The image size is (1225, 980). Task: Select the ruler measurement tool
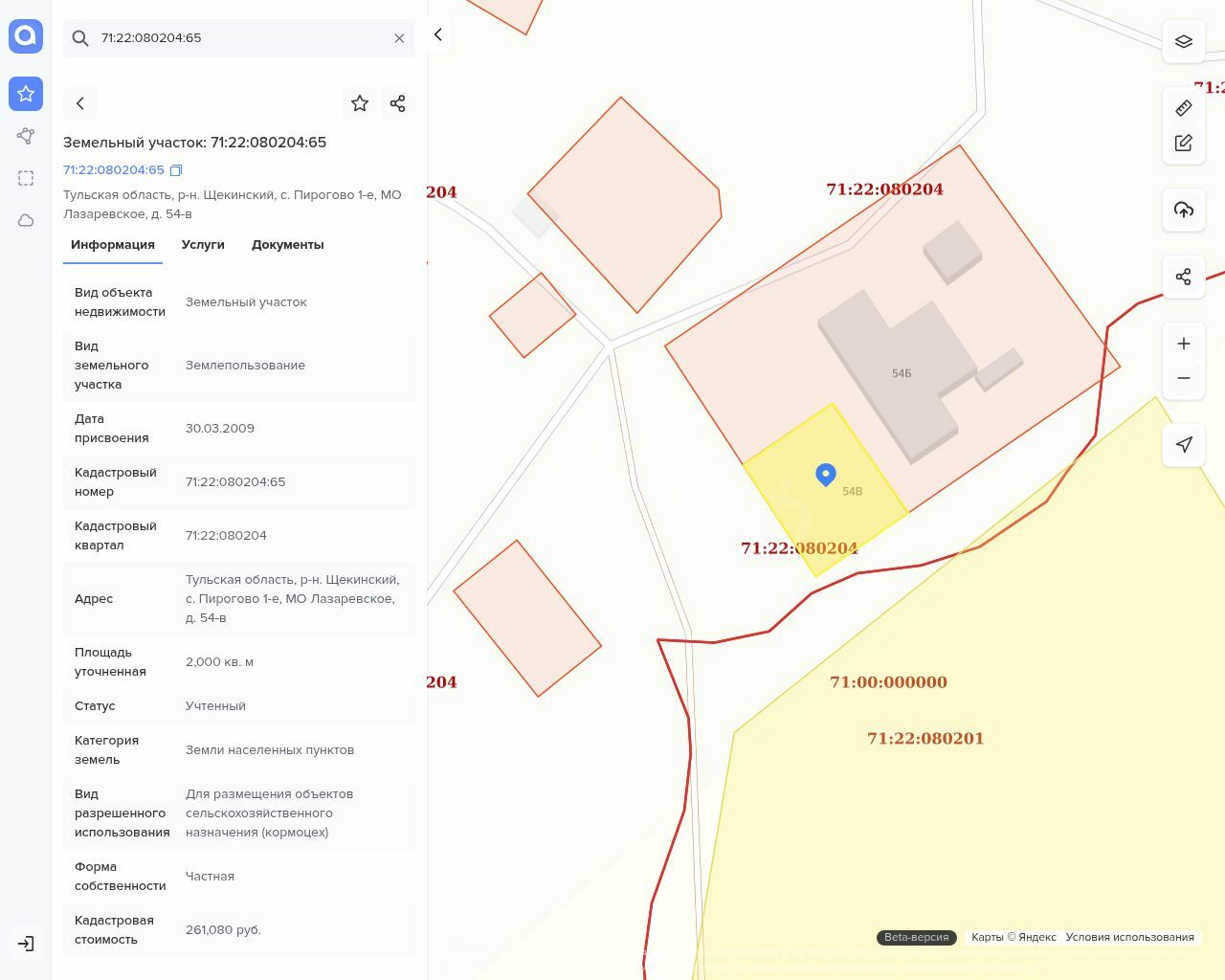1184,108
